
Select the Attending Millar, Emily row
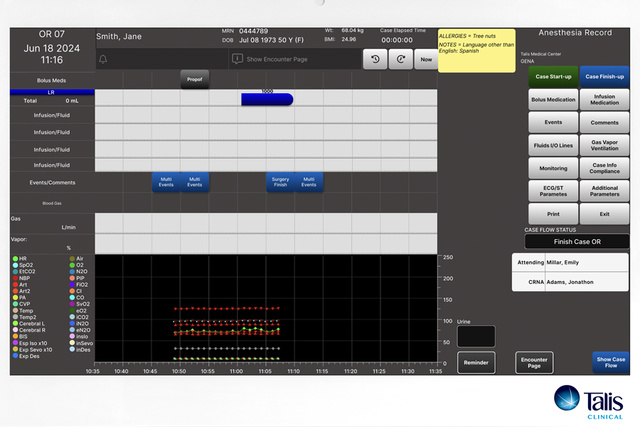point(570,262)
